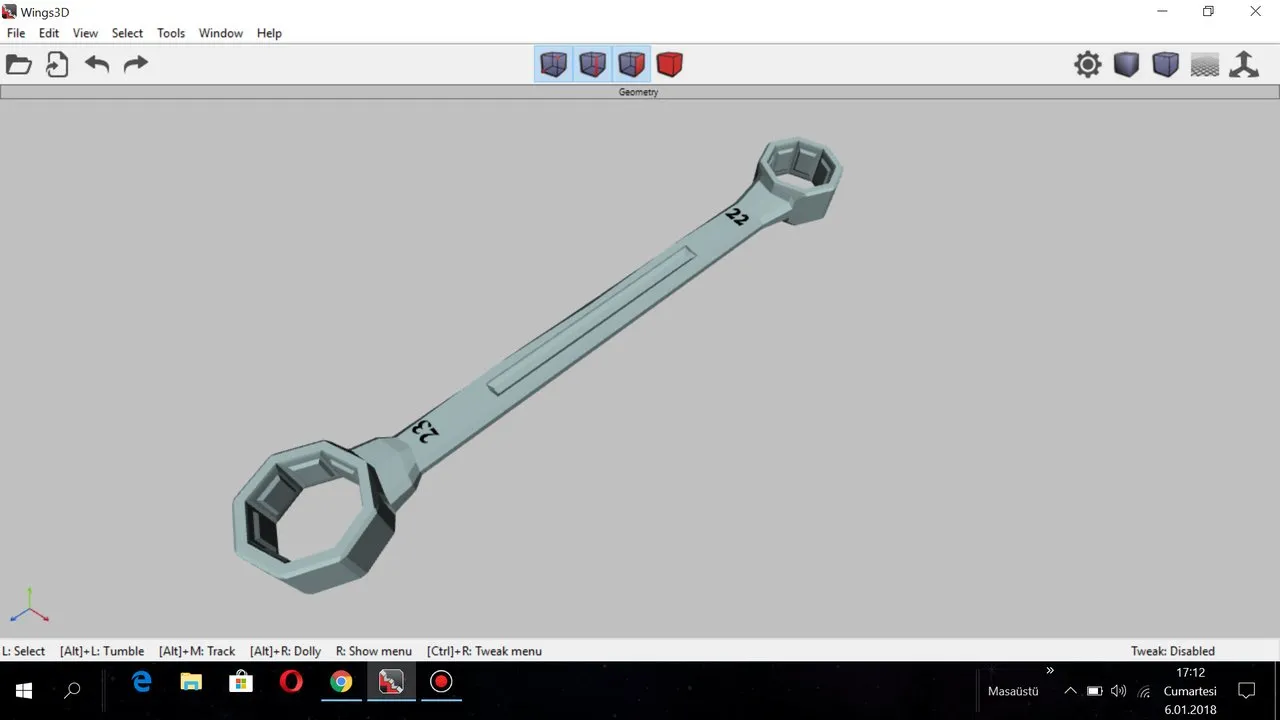Open the File menu

pyautogui.click(x=16, y=33)
